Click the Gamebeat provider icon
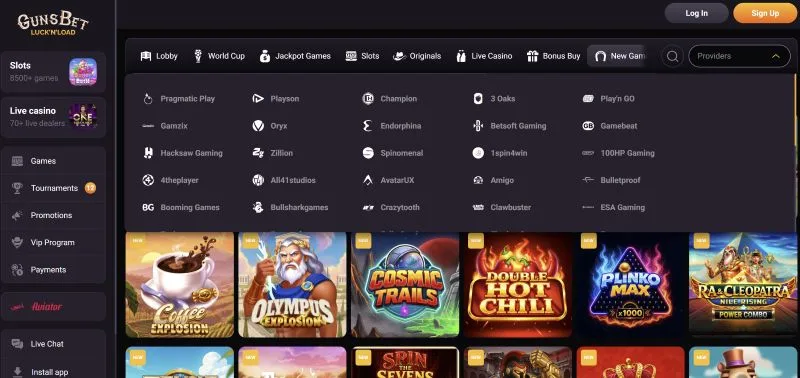Screen dimensions: 800x378 pyautogui.click(x=588, y=125)
